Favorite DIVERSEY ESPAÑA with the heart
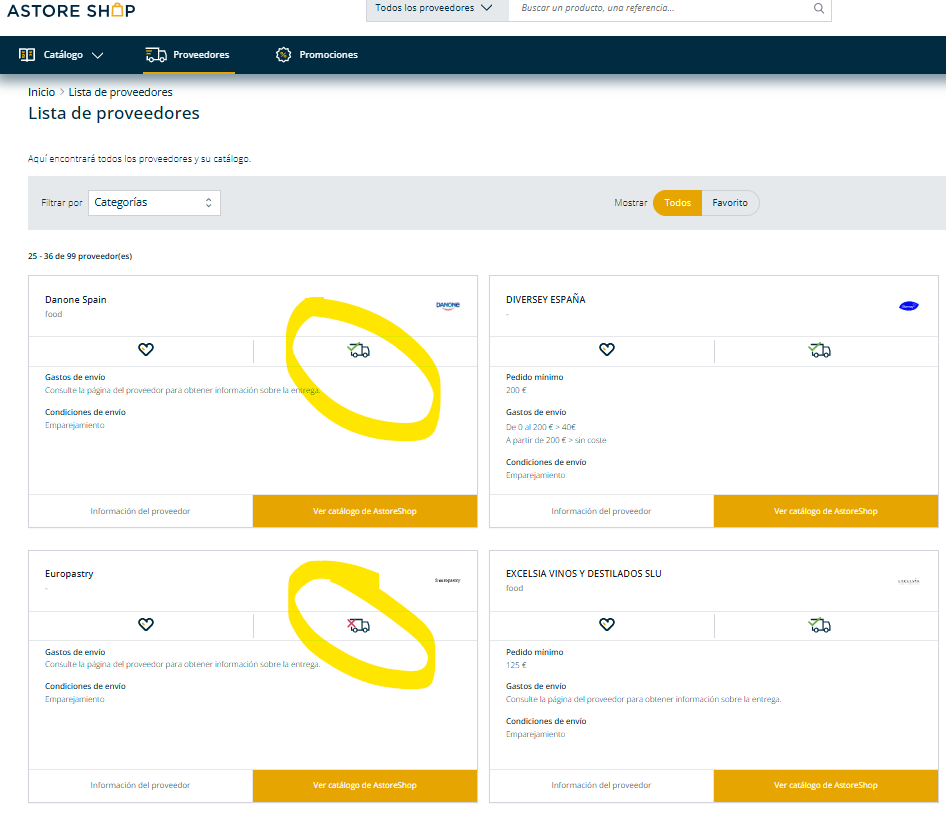Image resolution: width=946 pixels, height=817 pixels. click(x=607, y=349)
